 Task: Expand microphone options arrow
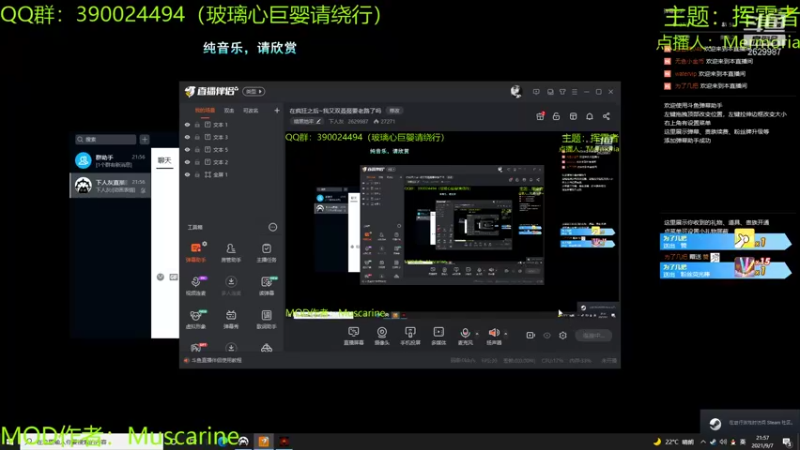[477, 334]
